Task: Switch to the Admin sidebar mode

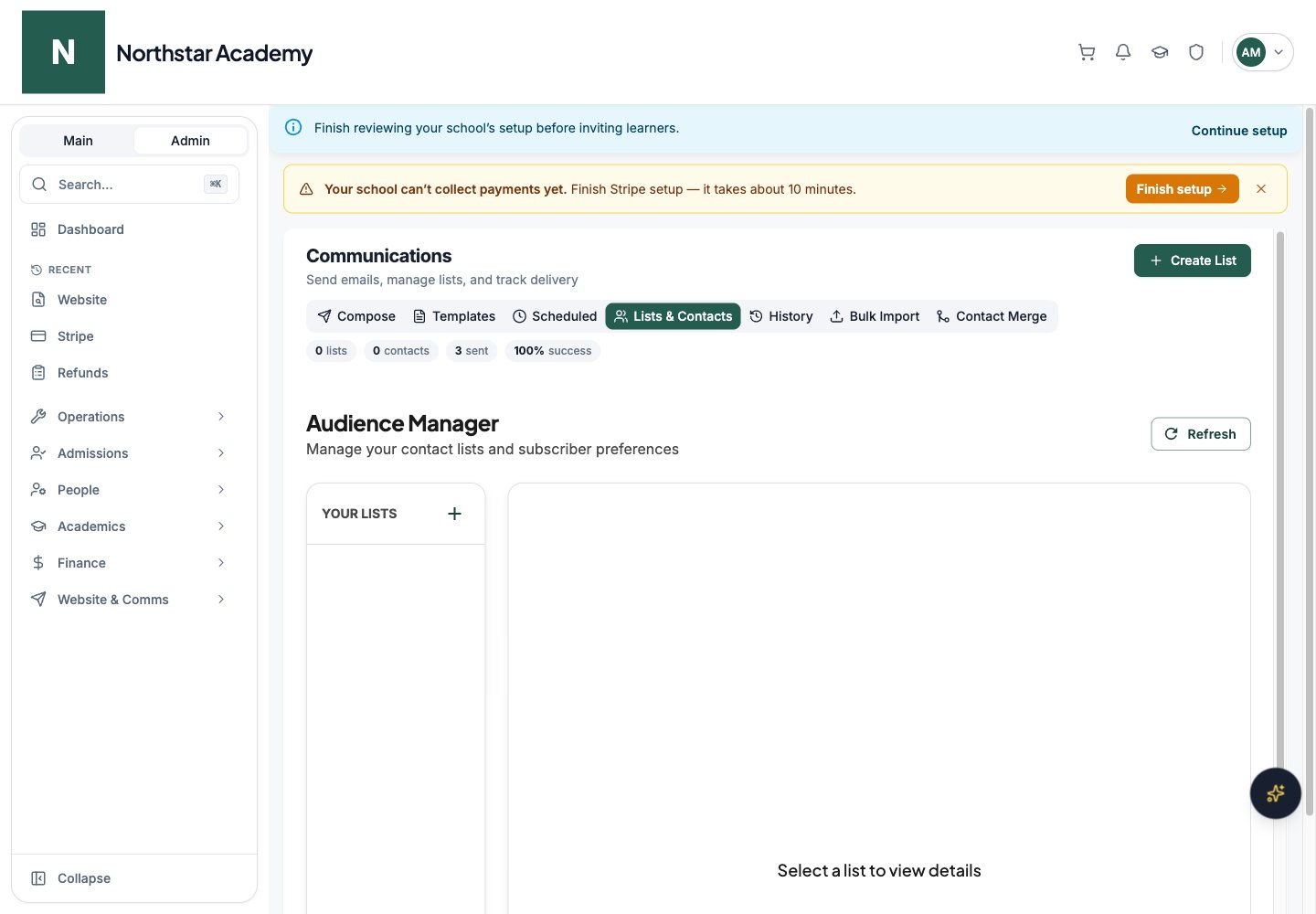Action: coord(190,141)
